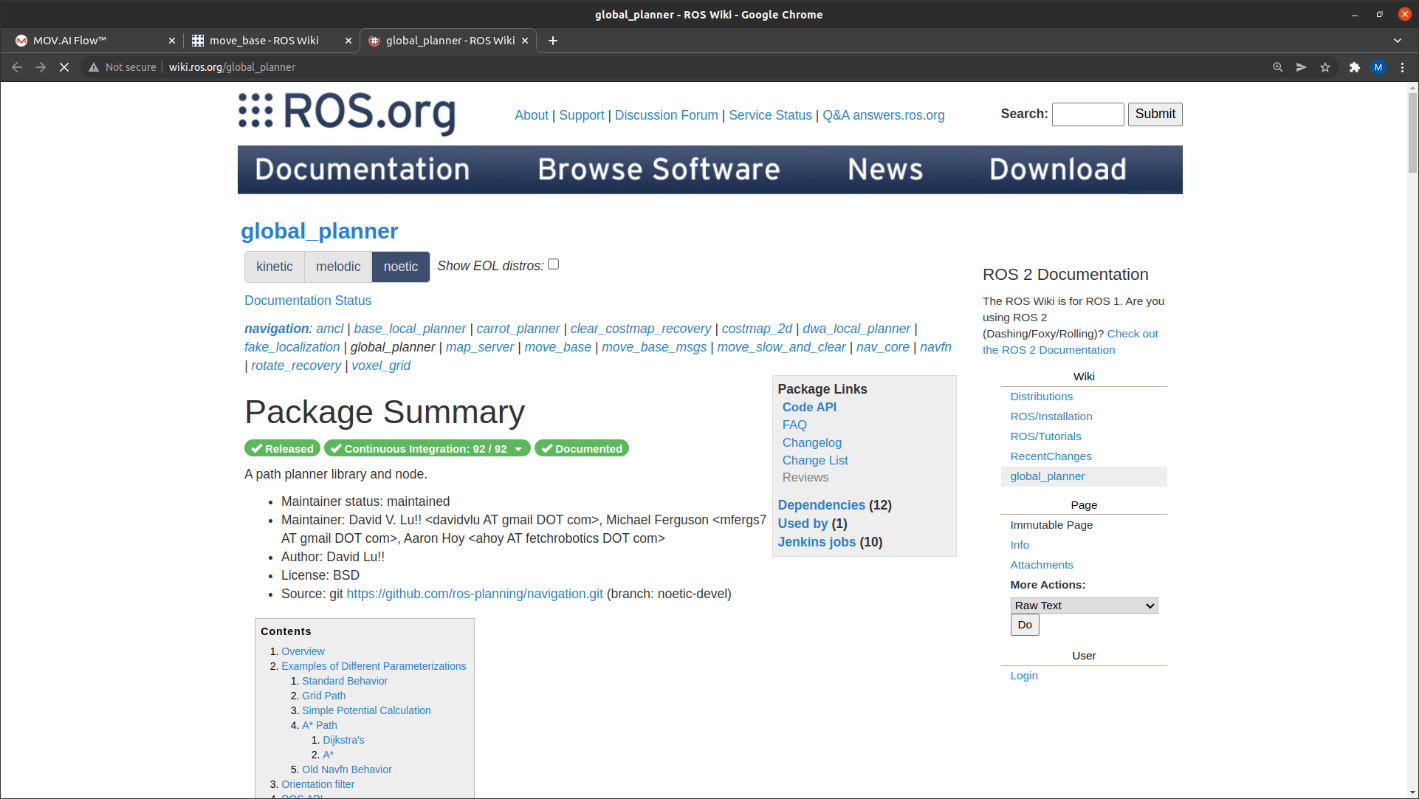1419x799 pixels.
Task: Bookmark this page with the star icon
Action: click(1325, 67)
